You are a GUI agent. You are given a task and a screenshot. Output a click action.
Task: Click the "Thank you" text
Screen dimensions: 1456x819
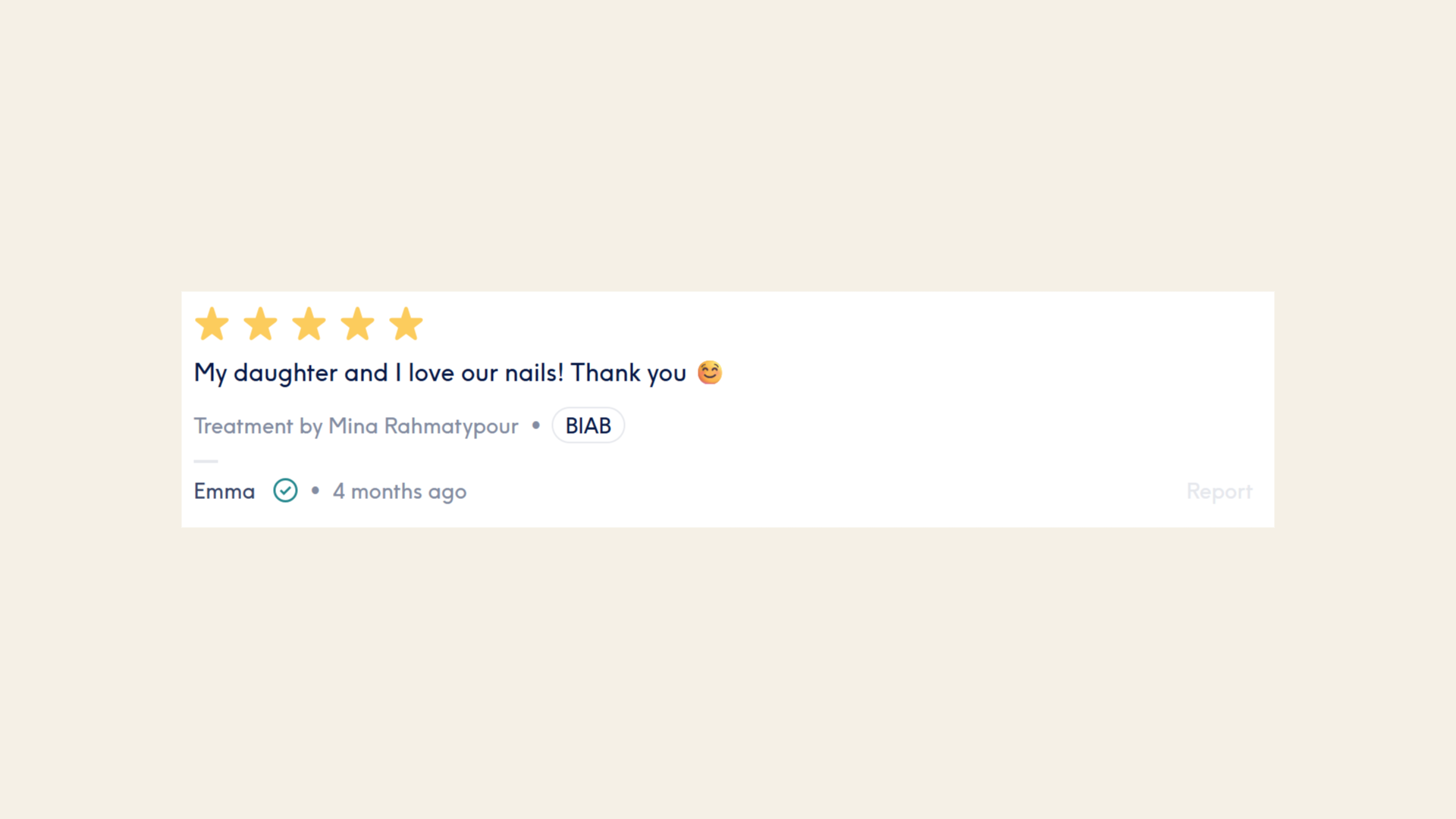628,373
